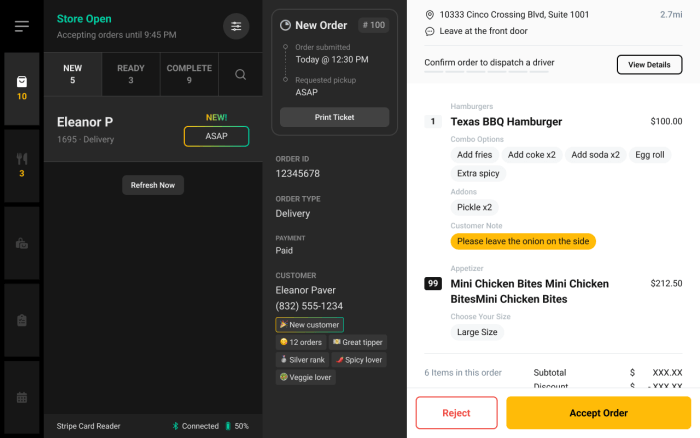Image resolution: width=700 pixels, height=438 pixels.
Task: Open store settings sliders icon
Action: point(236,26)
